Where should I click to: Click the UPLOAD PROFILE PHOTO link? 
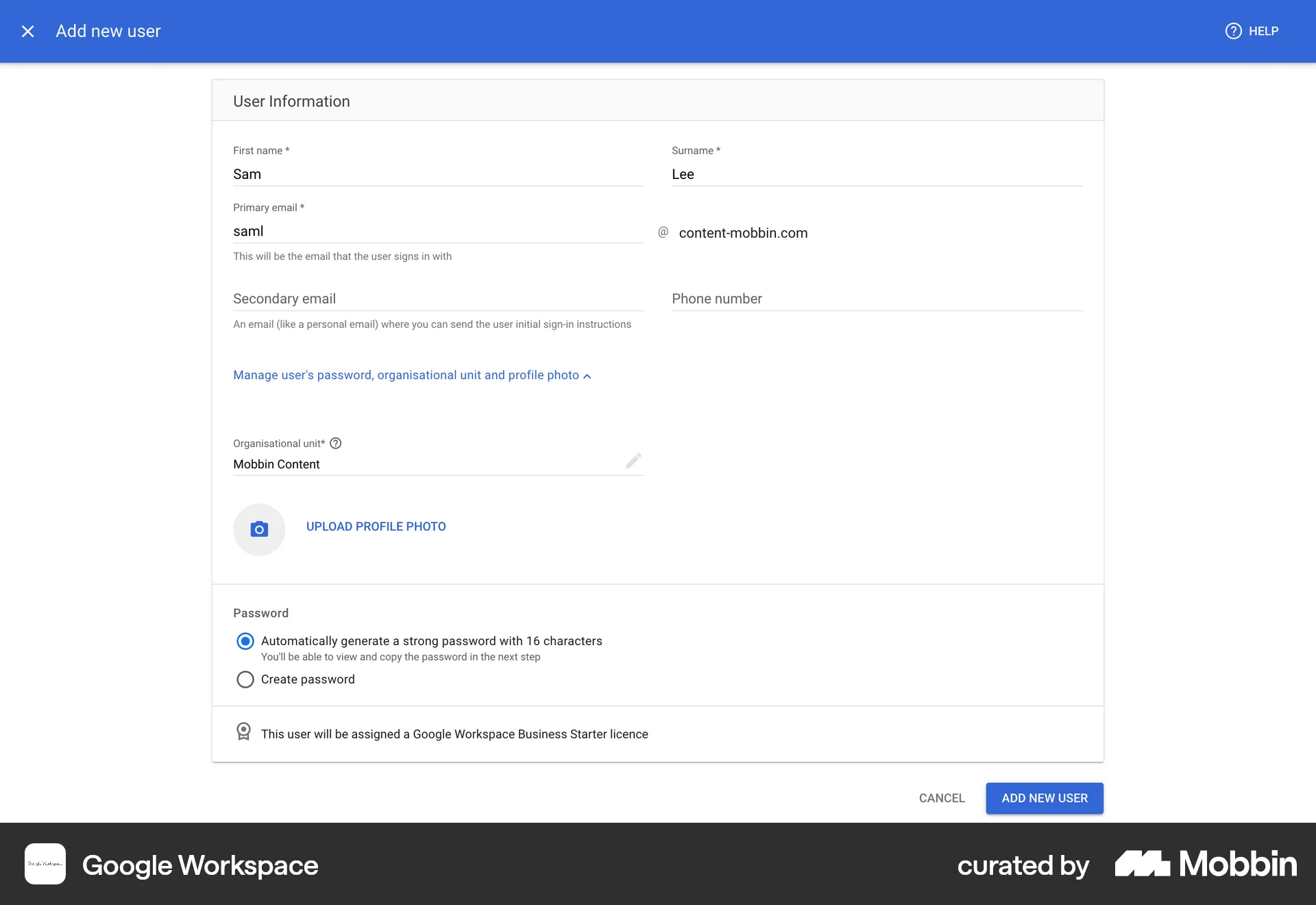pyautogui.click(x=376, y=527)
